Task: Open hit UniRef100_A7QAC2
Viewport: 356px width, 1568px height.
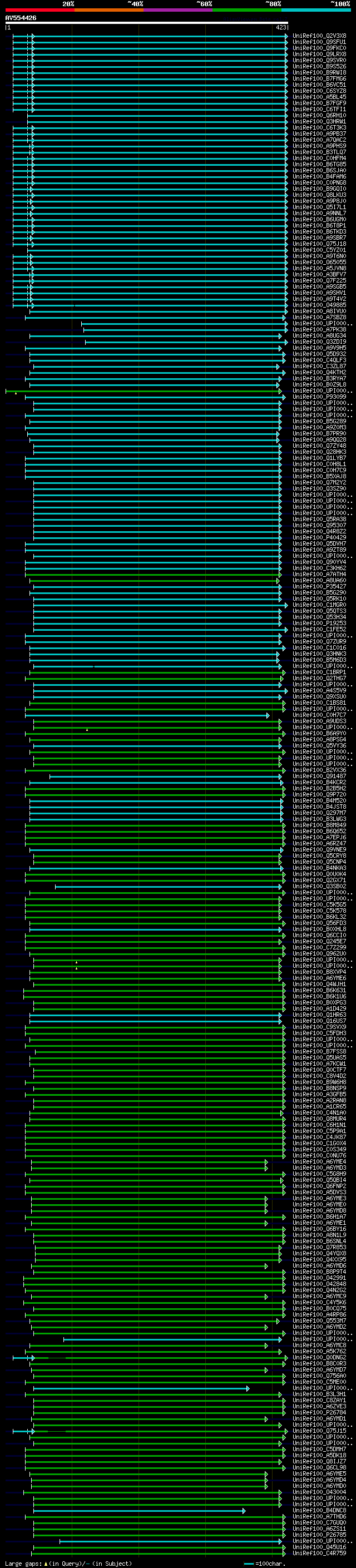Action: tap(319, 140)
